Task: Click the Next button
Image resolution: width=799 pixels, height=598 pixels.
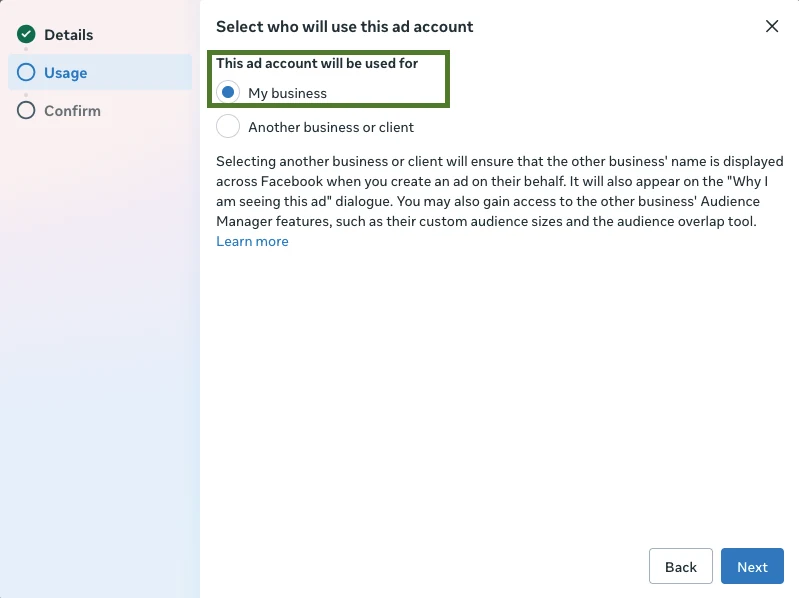Action: pyautogui.click(x=752, y=566)
